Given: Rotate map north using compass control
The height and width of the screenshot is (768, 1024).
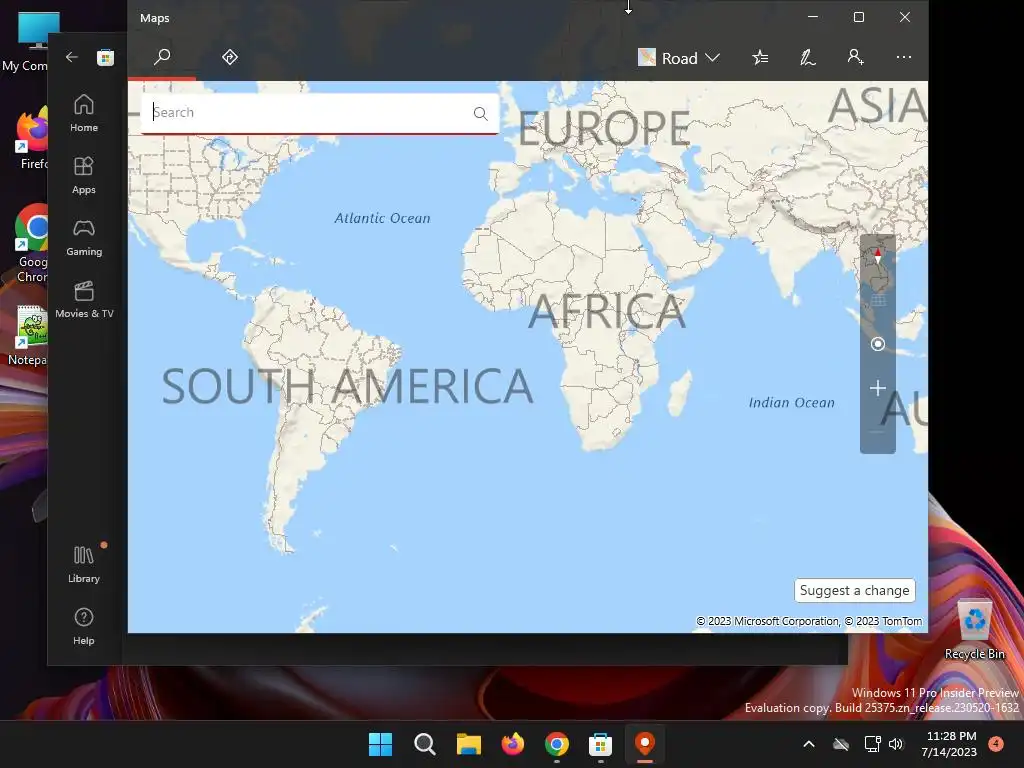Looking at the screenshot, I should pos(878,255).
